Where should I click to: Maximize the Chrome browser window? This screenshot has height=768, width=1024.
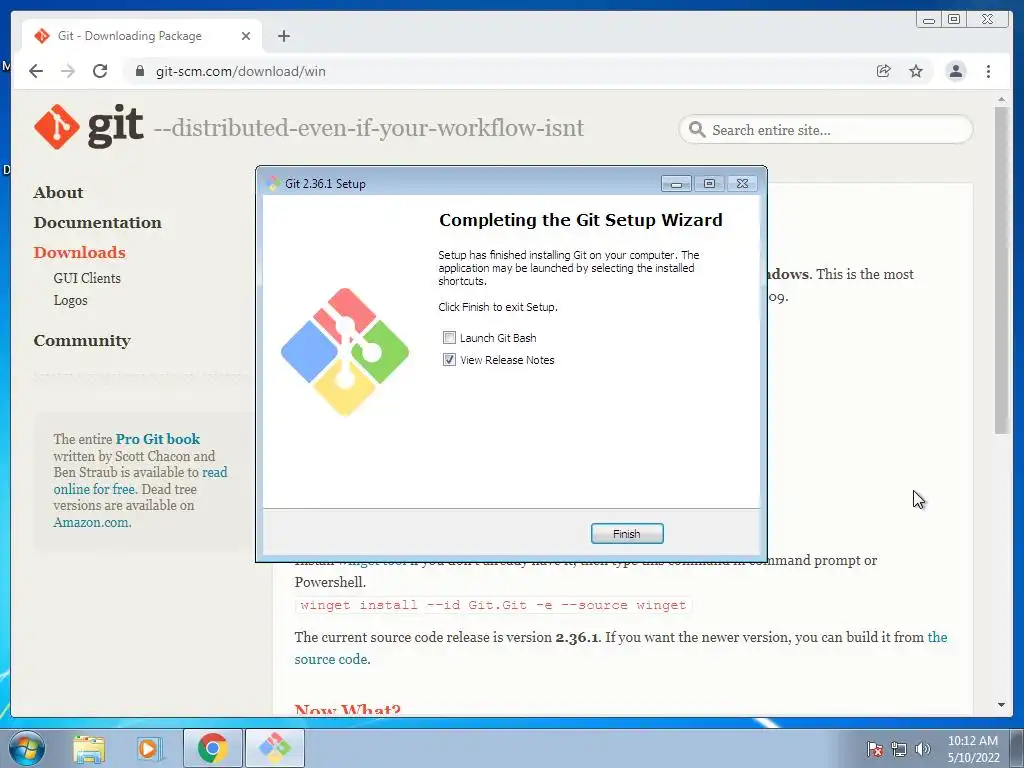pyautogui.click(x=953, y=19)
